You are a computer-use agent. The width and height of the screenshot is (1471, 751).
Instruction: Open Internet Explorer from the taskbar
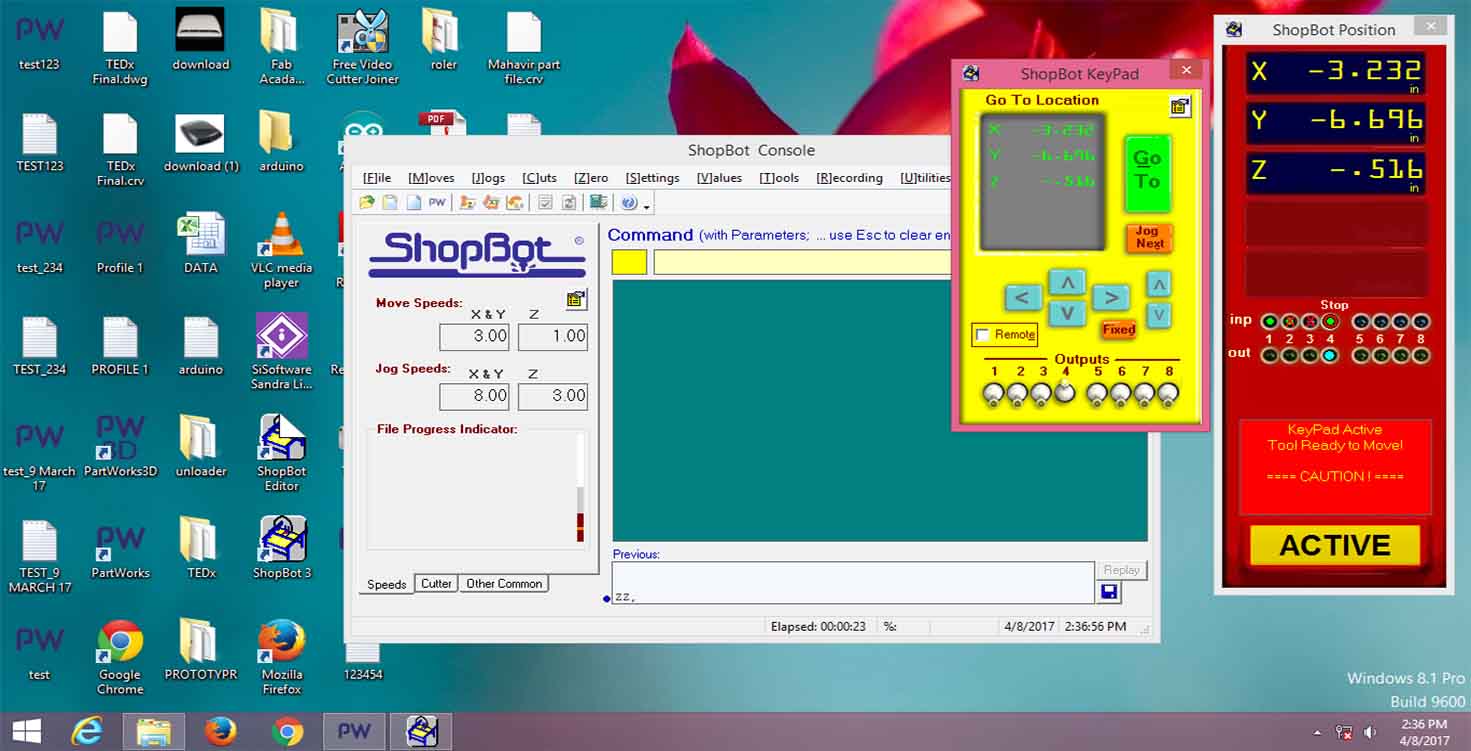tap(87, 731)
